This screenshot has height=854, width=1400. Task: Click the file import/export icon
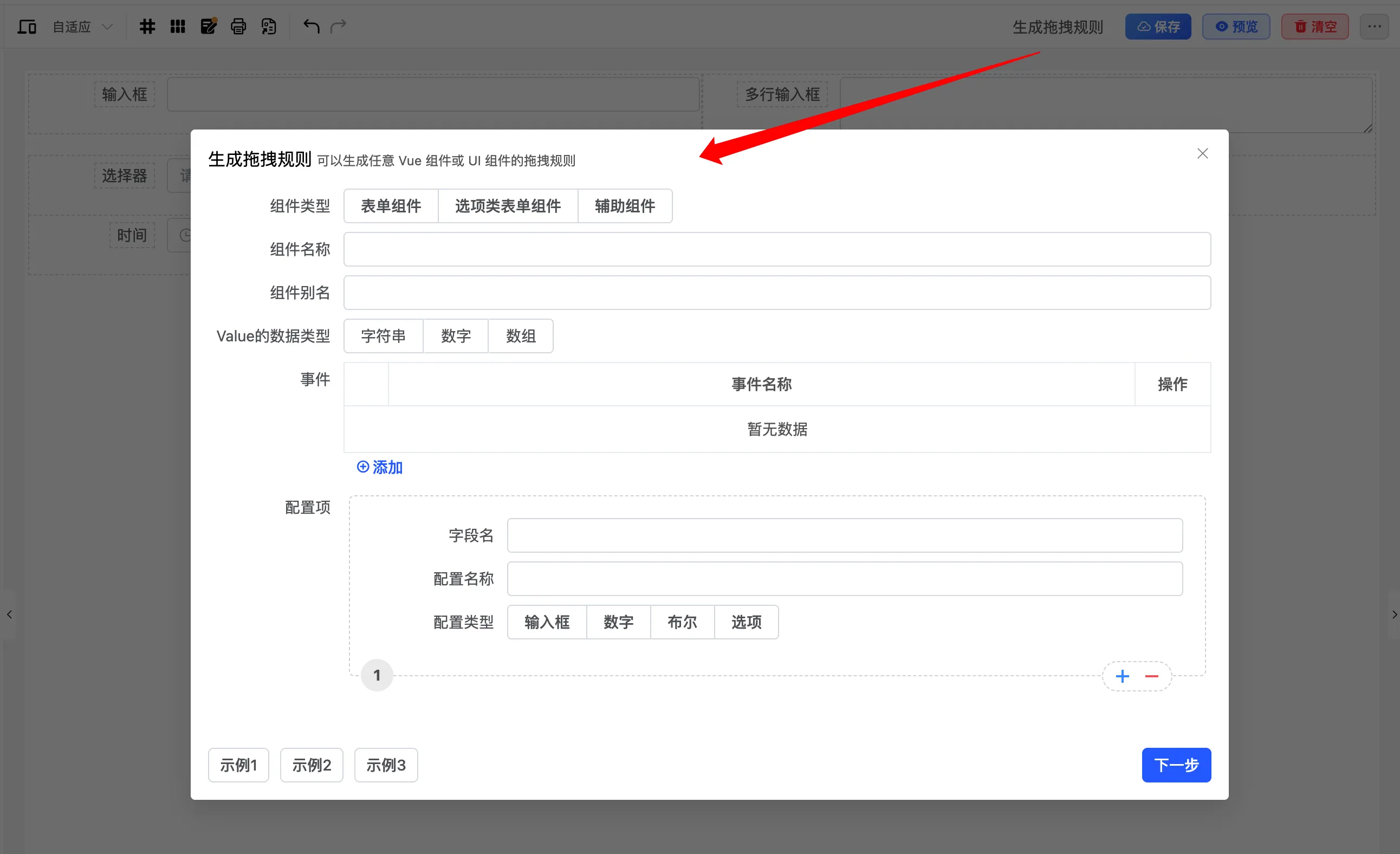(269, 26)
